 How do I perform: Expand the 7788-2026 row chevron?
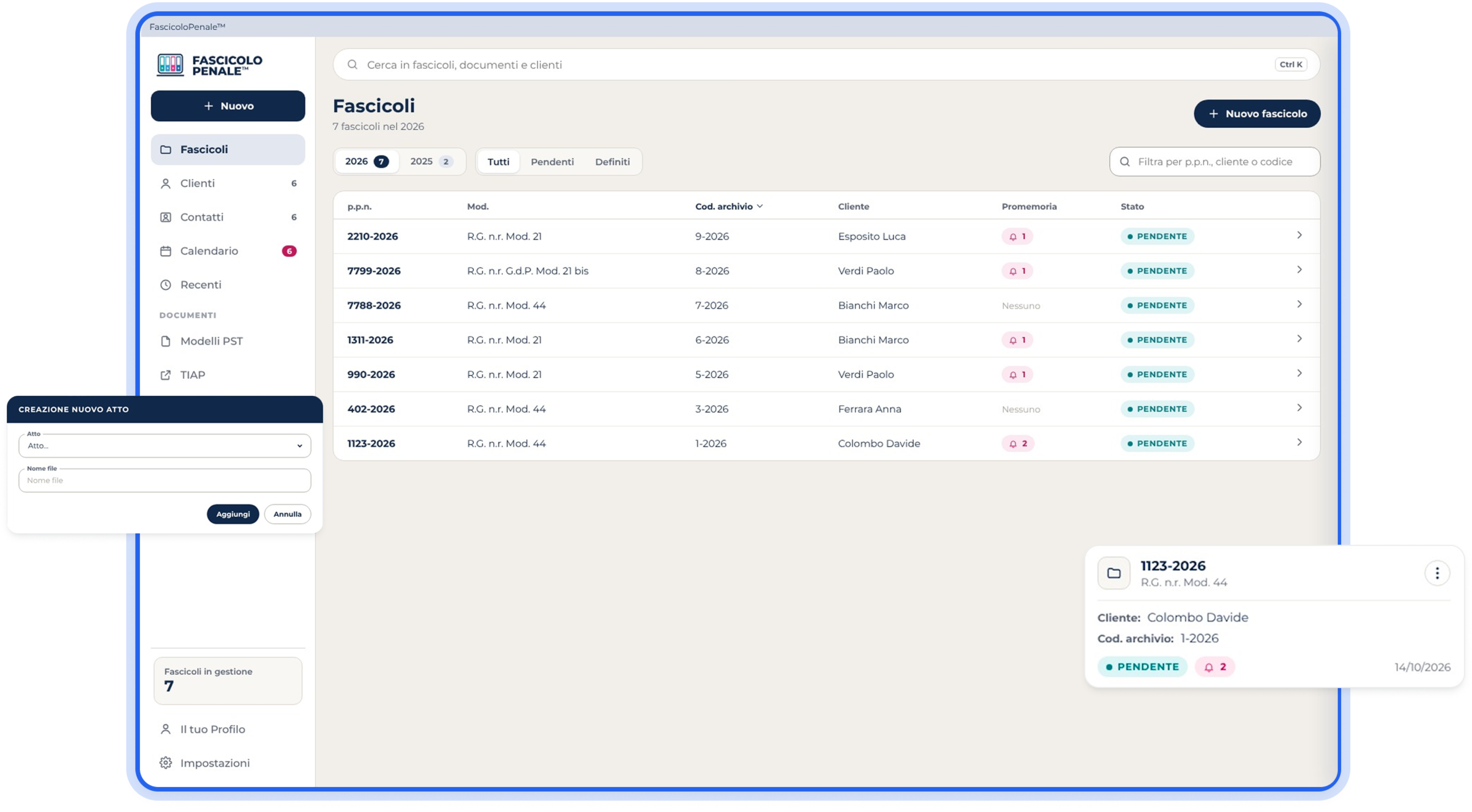(x=1300, y=304)
